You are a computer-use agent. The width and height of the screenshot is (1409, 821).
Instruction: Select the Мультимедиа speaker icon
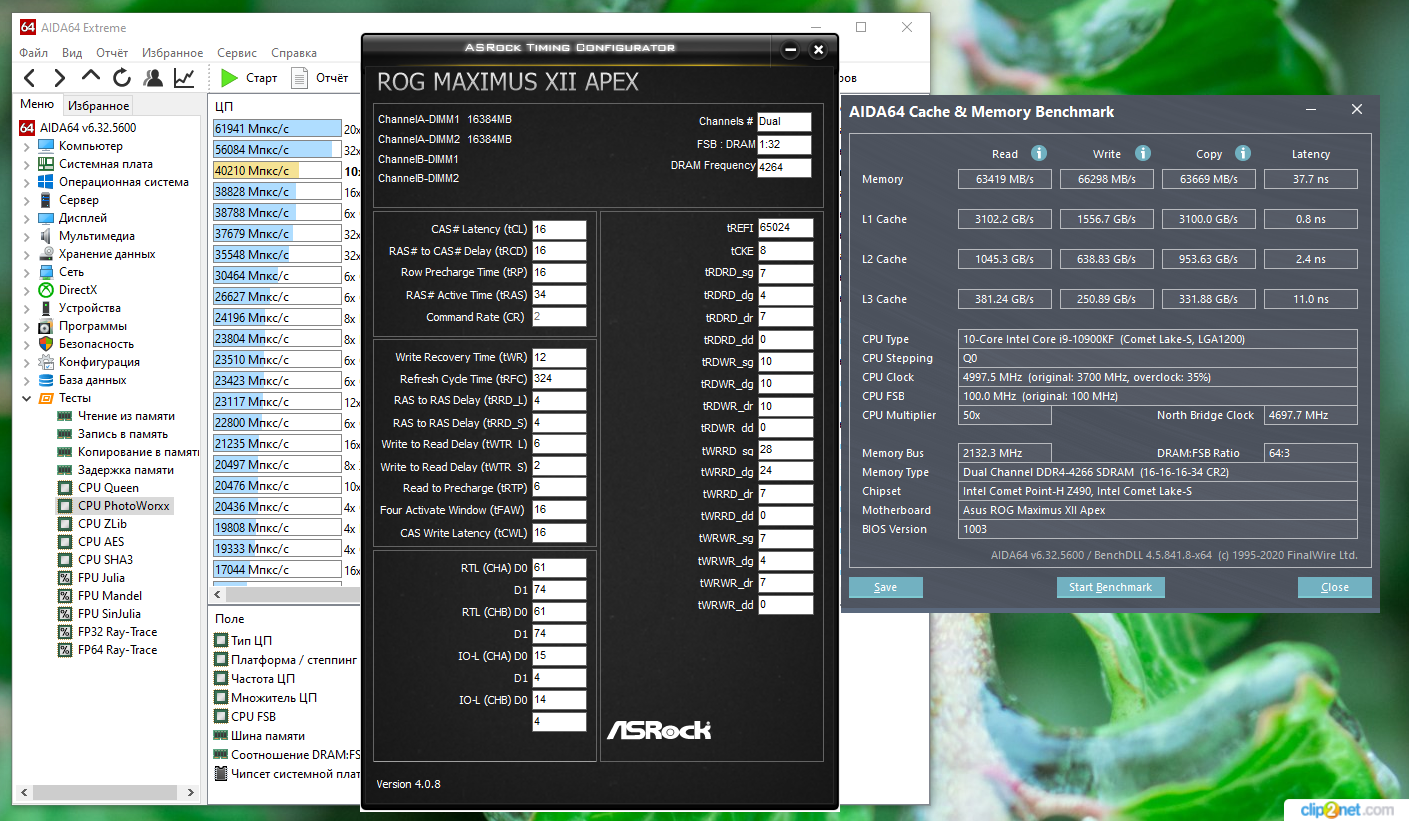pyautogui.click(x=45, y=236)
